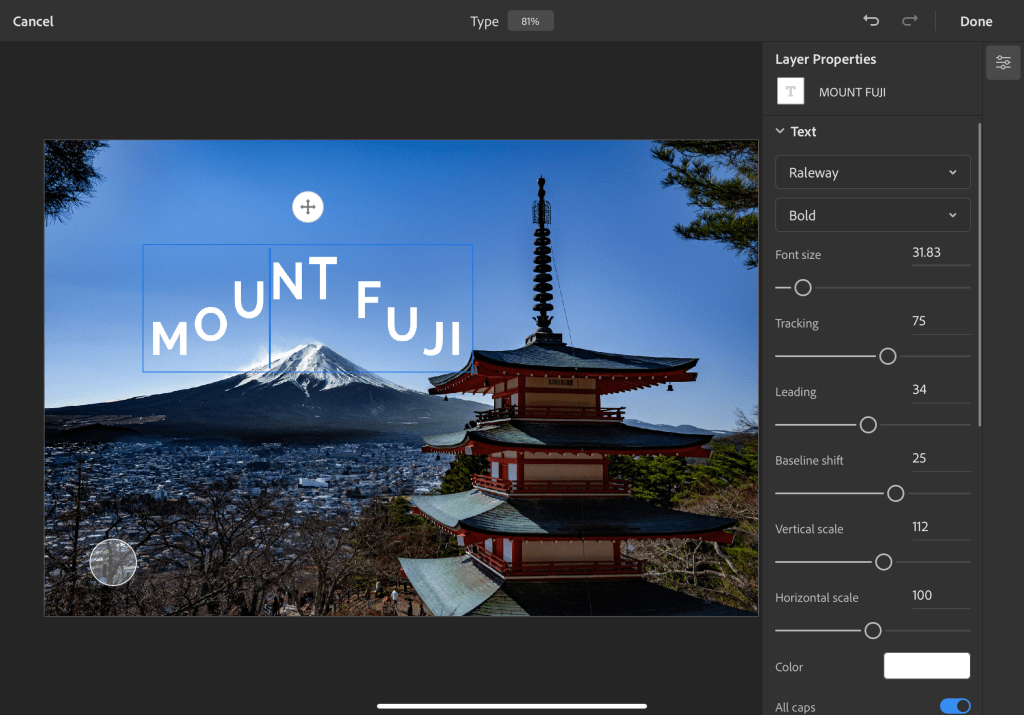Cancel the type editing
This screenshot has width=1024, height=715.
pos(33,21)
